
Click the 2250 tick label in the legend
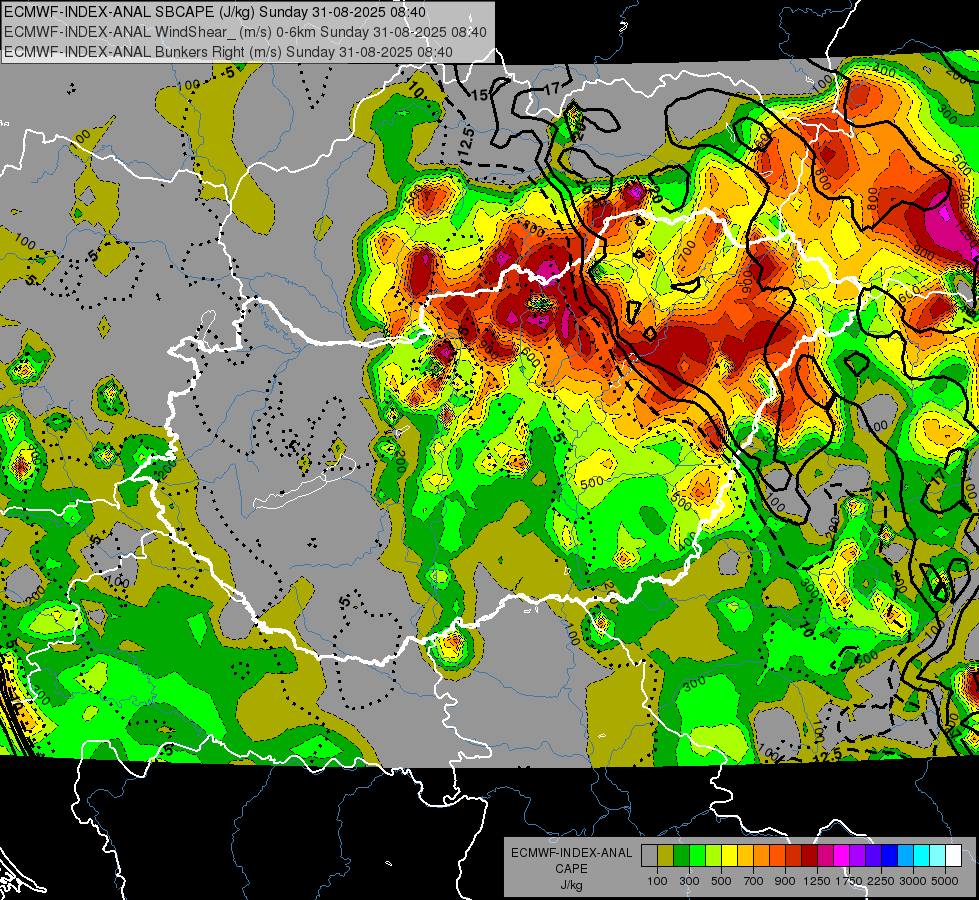882,881
